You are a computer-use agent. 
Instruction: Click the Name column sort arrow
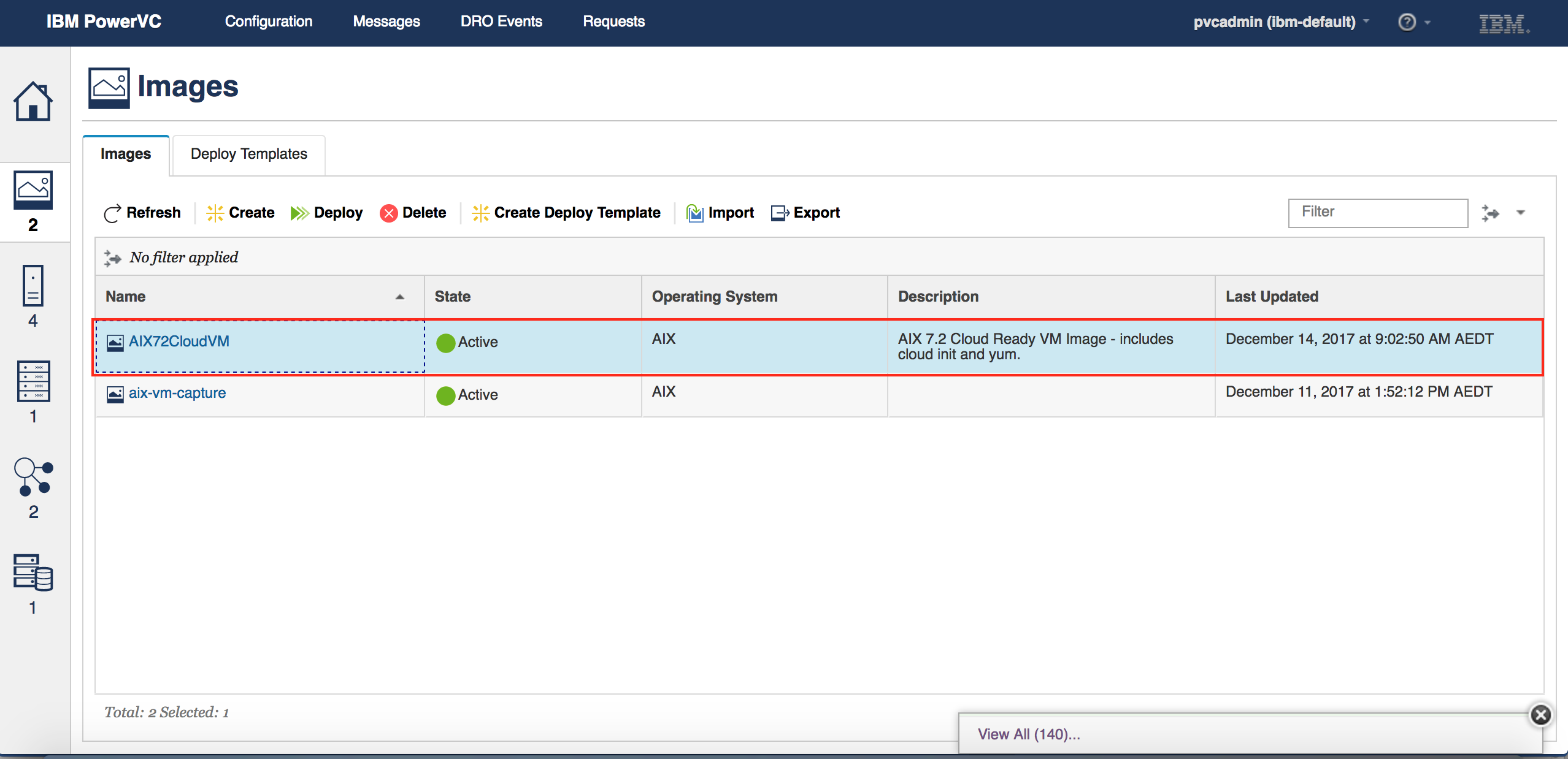(400, 297)
